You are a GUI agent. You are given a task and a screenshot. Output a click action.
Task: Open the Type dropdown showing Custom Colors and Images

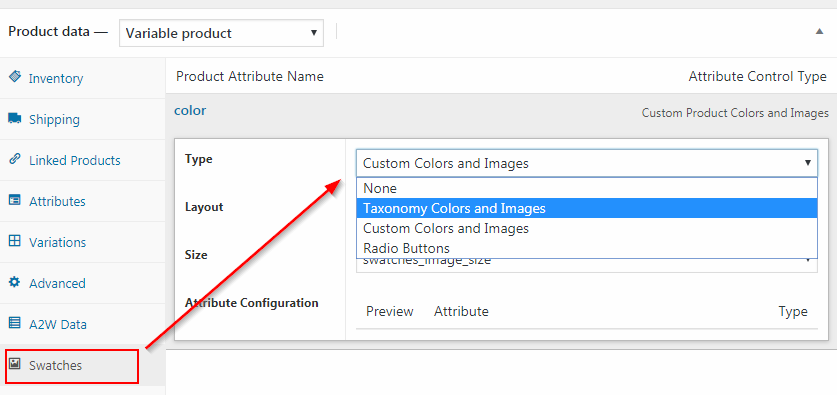587,163
